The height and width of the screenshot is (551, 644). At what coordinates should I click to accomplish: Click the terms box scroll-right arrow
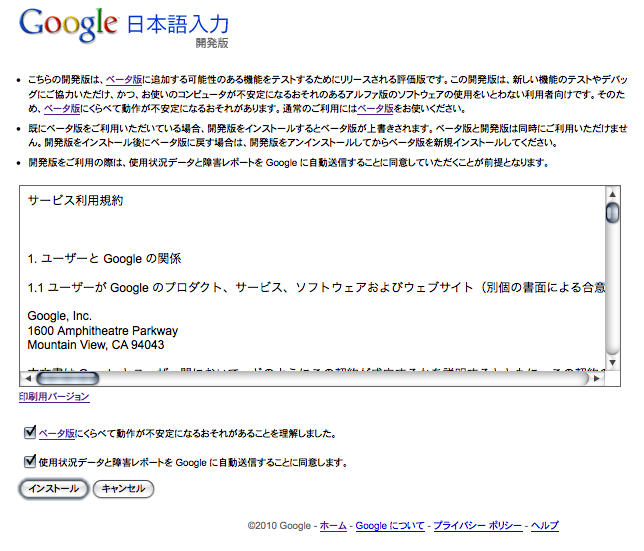point(597,378)
